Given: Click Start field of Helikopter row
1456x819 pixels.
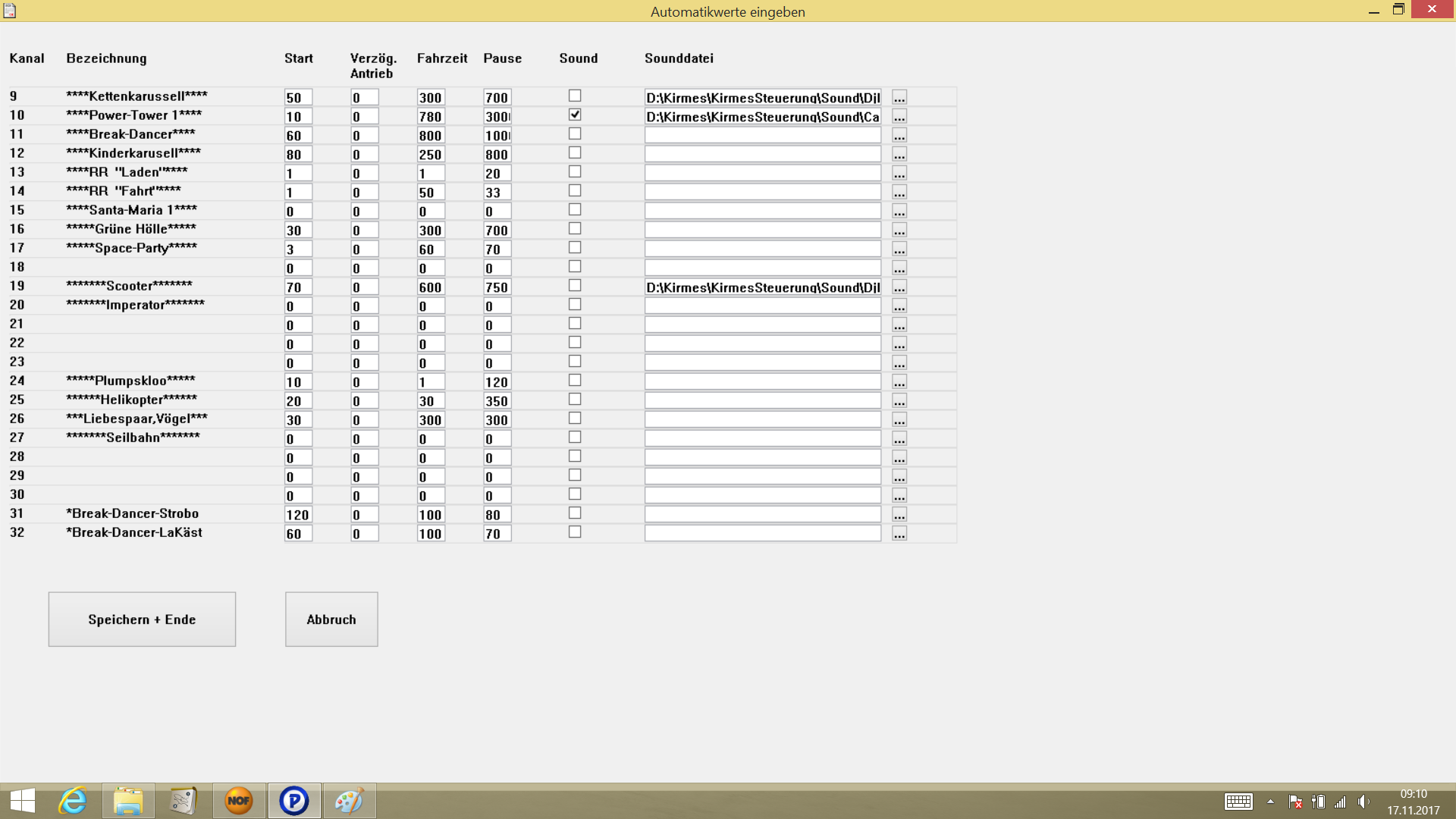Looking at the screenshot, I should pyautogui.click(x=298, y=401).
